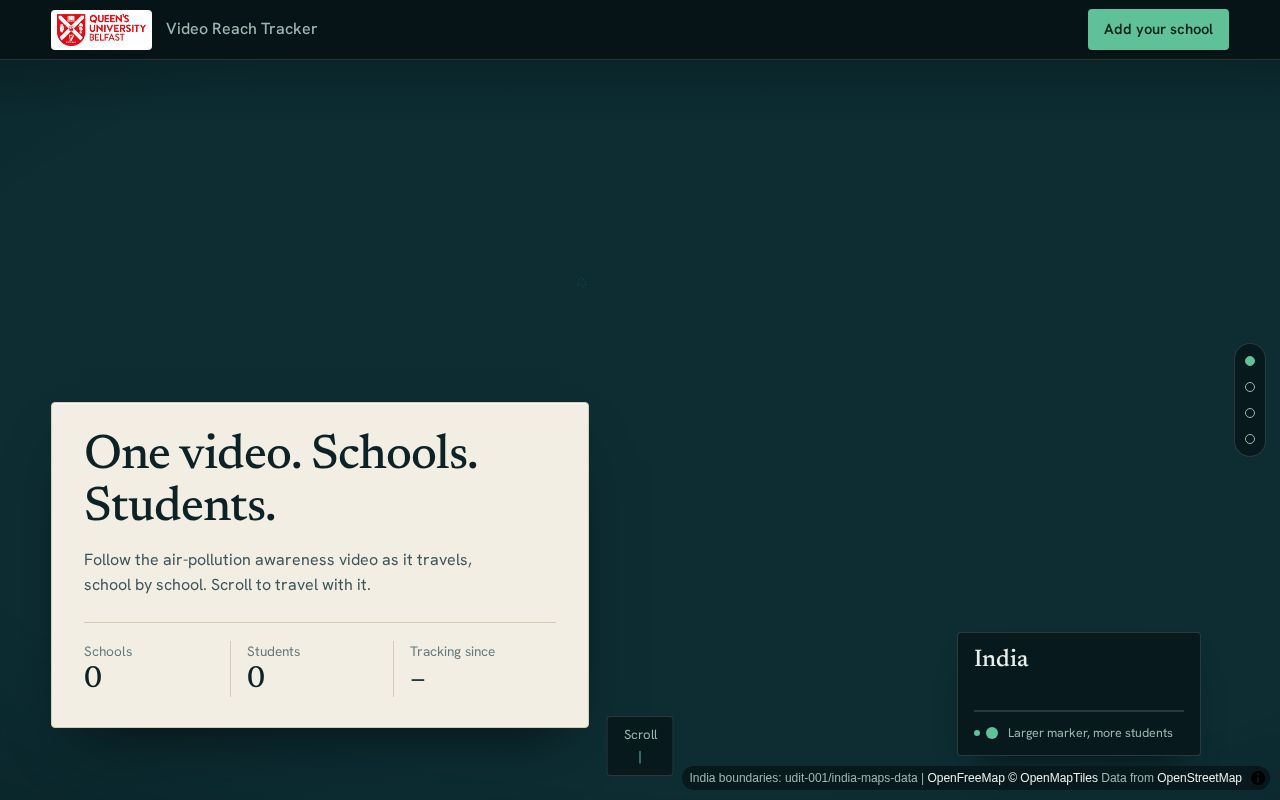Open the OpenMapTiles attribution link
Screen dimensions: 1280x800
(x=1053, y=778)
